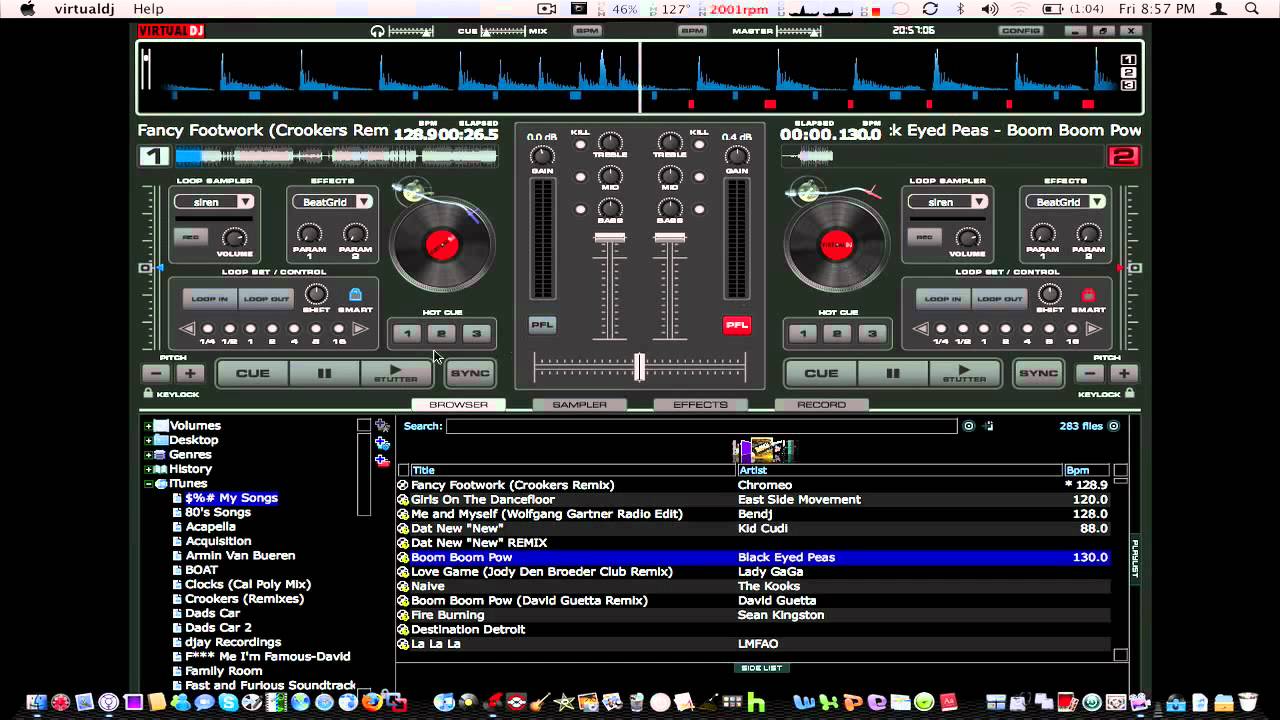Screen dimensions: 1280x720
Task: Trigger hot cue 3 on deck 1
Action: pos(476,334)
